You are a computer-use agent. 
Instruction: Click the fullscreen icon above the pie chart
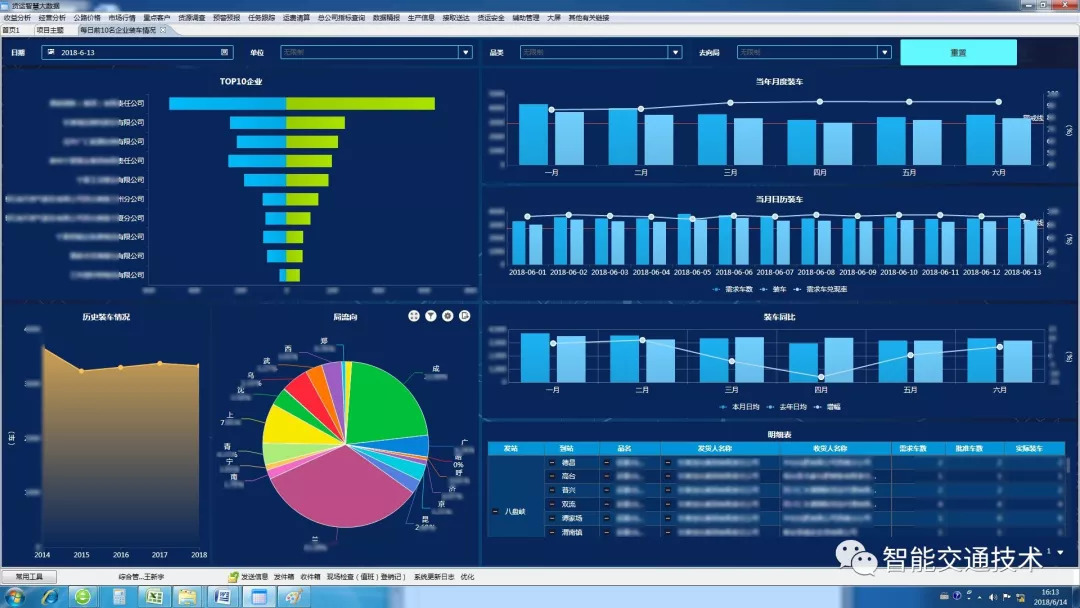coord(413,316)
